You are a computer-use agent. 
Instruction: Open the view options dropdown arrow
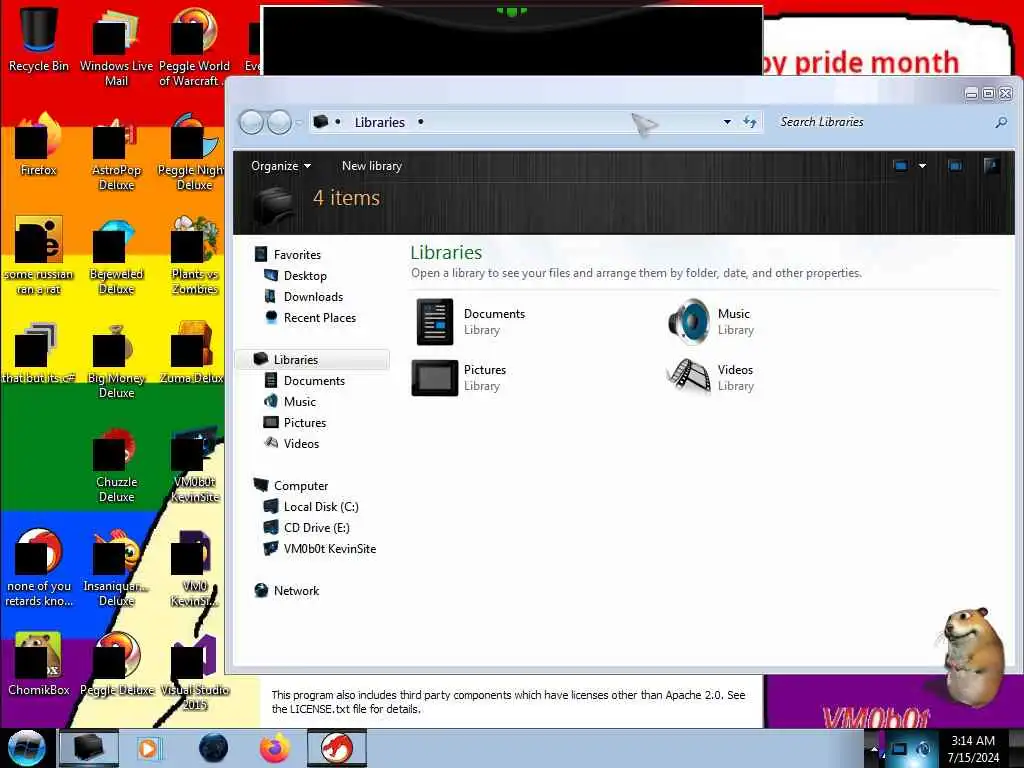(922, 166)
